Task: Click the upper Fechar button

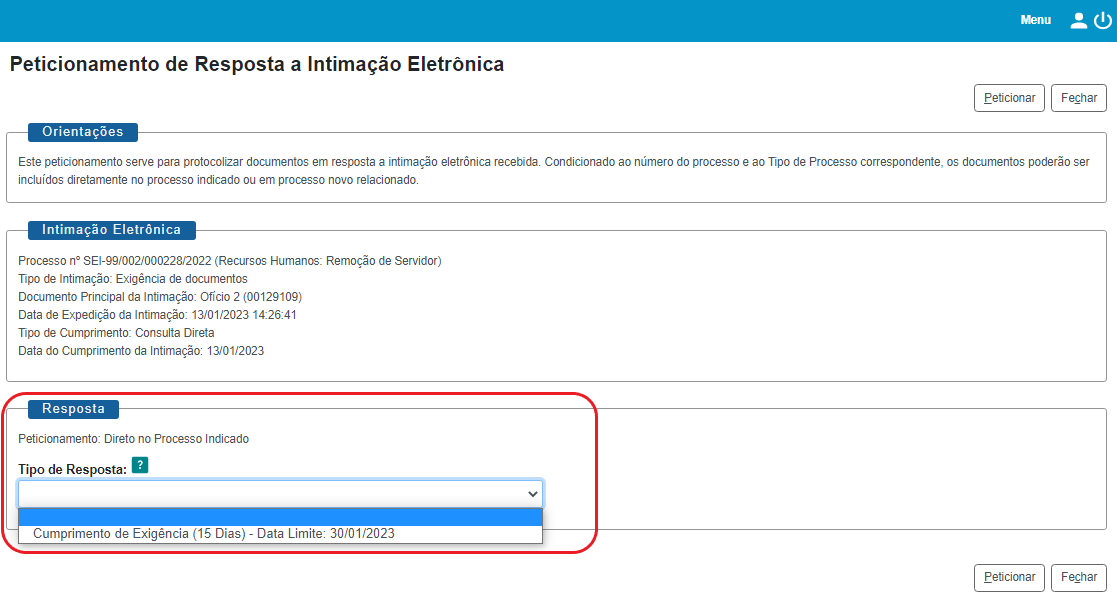Action: (x=1078, y=98)
